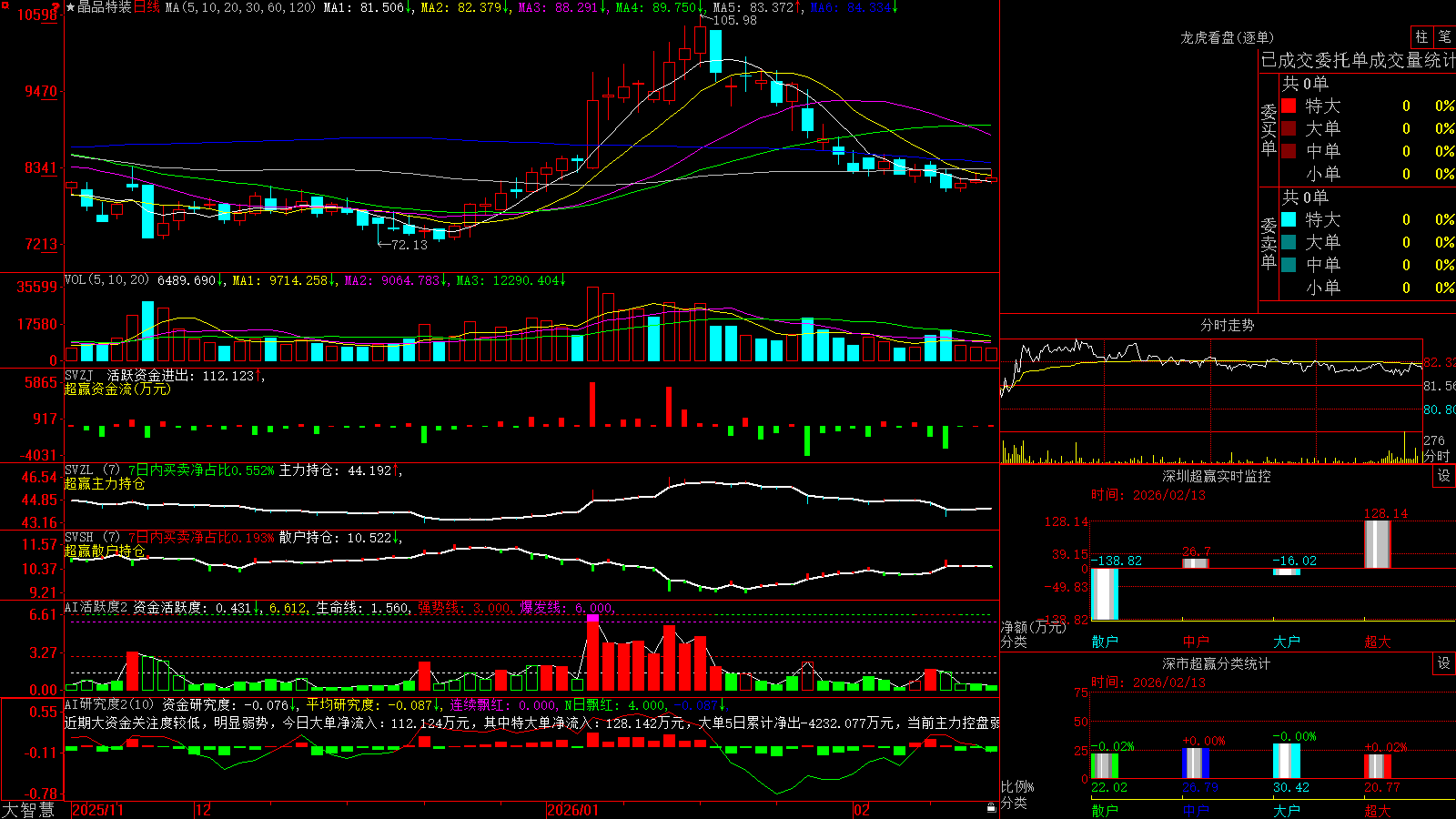Click the 活跃资金进出: 112.123 value
Screen dimensions: 1456x819
[185, 376]
